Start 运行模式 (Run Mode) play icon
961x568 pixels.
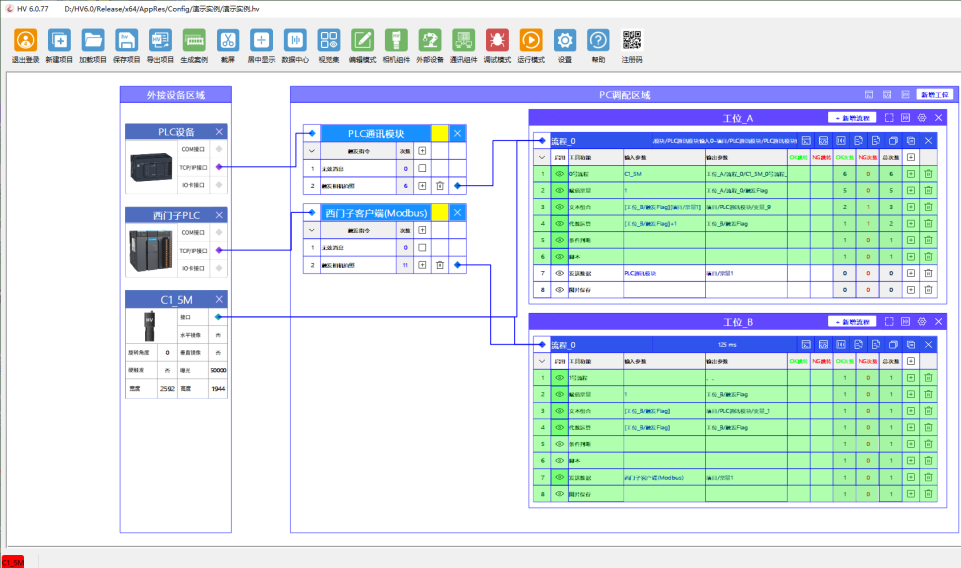coord(531,41)
